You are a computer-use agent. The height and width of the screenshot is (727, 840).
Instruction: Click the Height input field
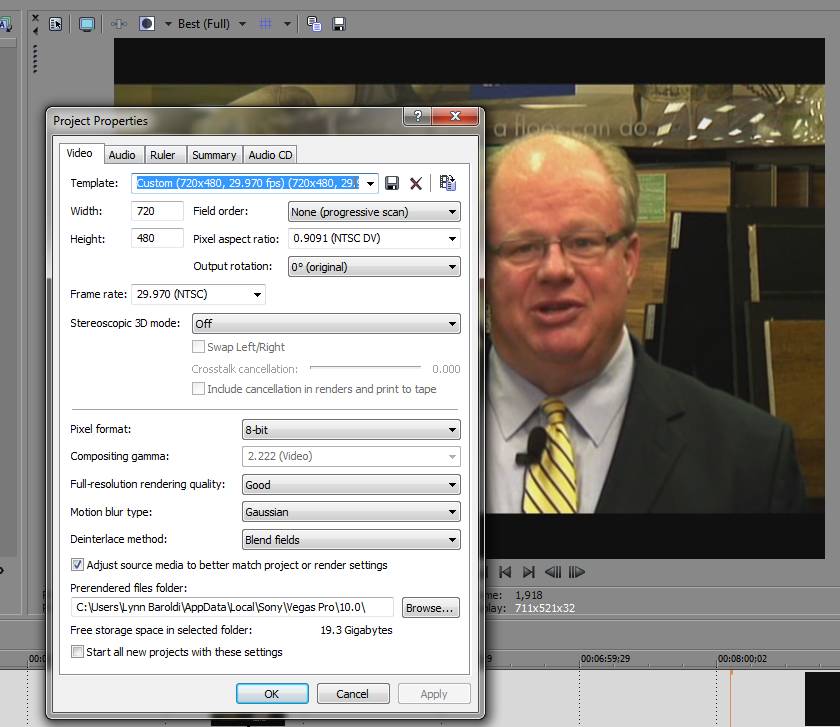(157, 238)
